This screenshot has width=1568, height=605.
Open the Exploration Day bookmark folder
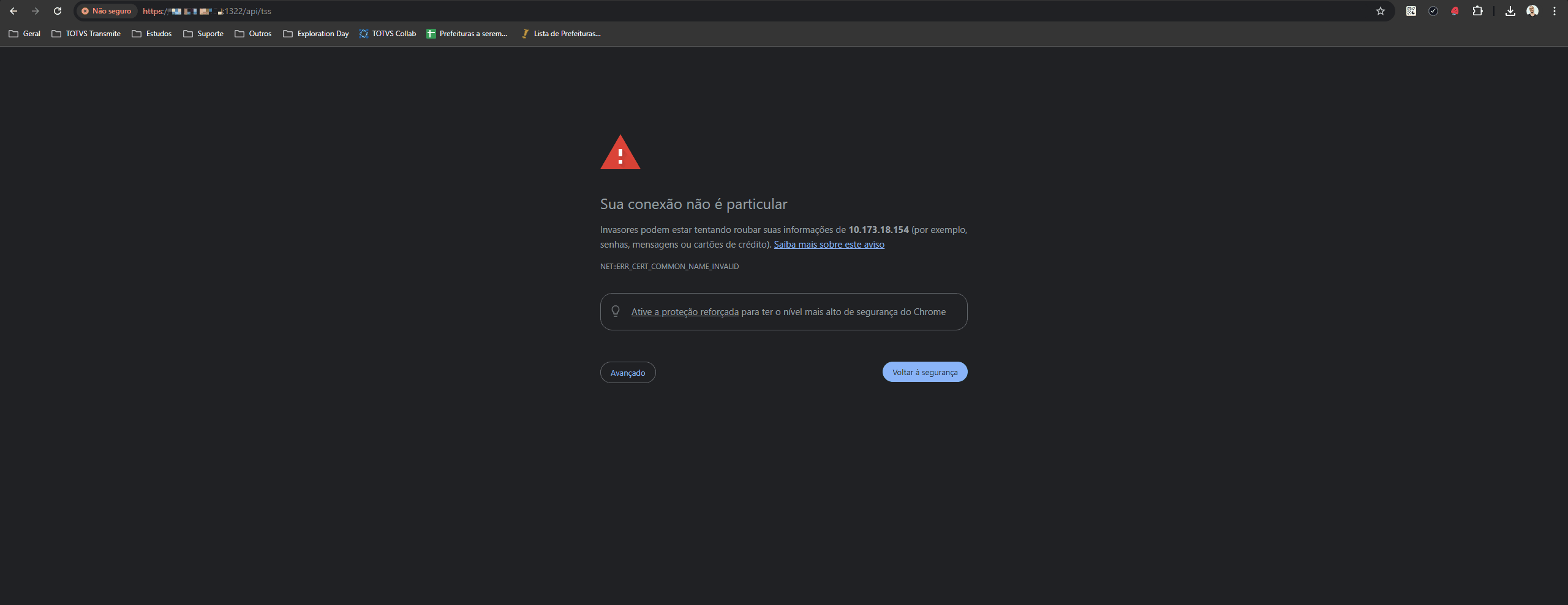tap(316, 34)
